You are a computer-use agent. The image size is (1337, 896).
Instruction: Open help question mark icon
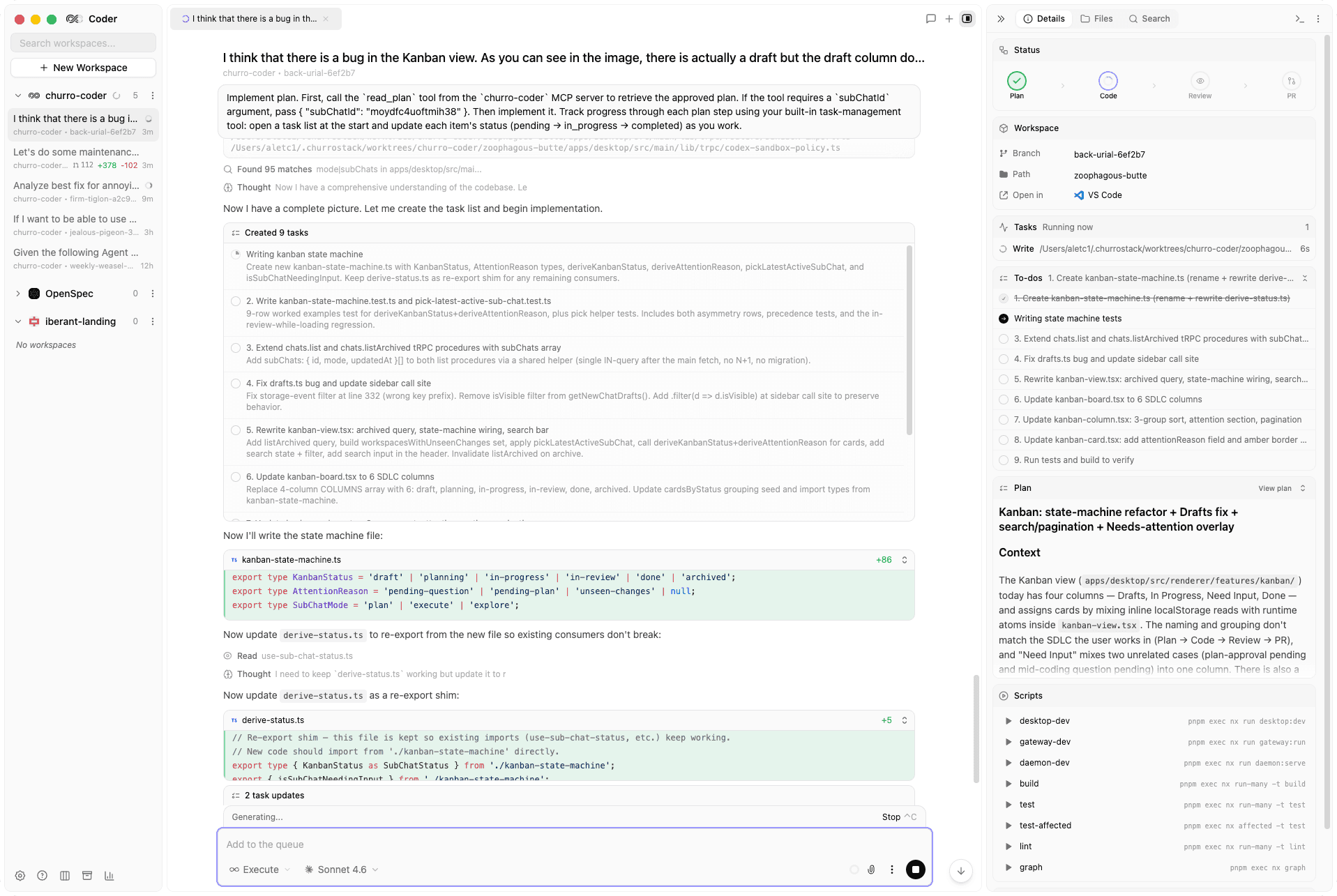click(43, 876)
